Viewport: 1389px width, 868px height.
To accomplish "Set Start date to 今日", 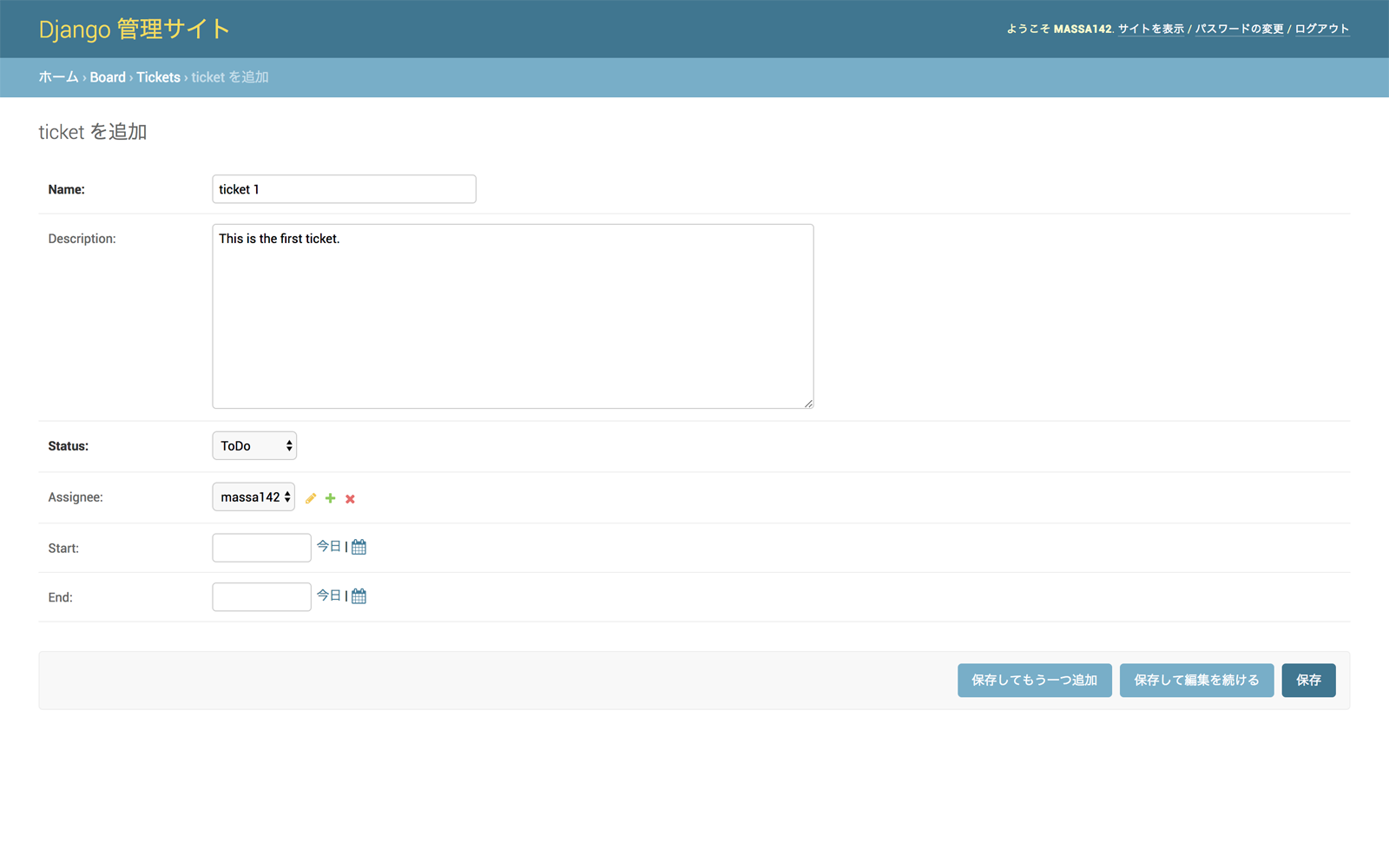I will point(329,546).
